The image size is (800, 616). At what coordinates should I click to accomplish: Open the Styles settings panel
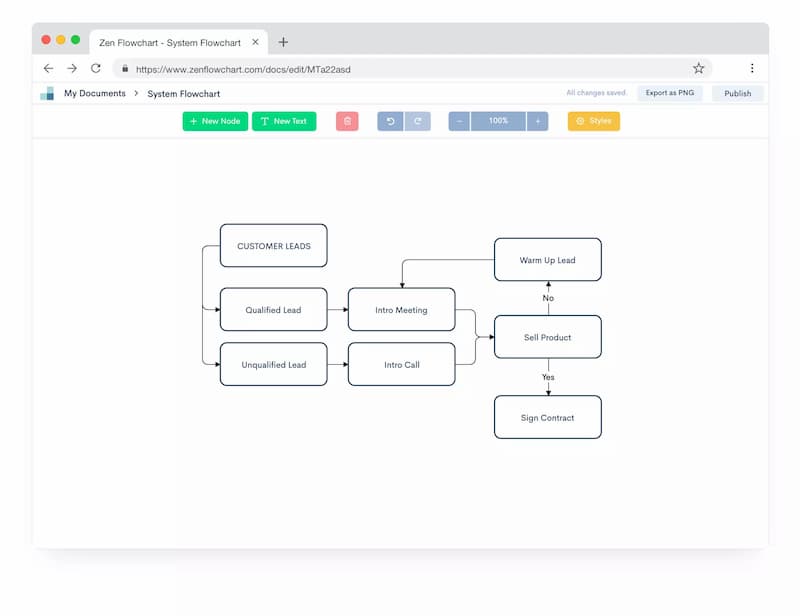[594, 121]
